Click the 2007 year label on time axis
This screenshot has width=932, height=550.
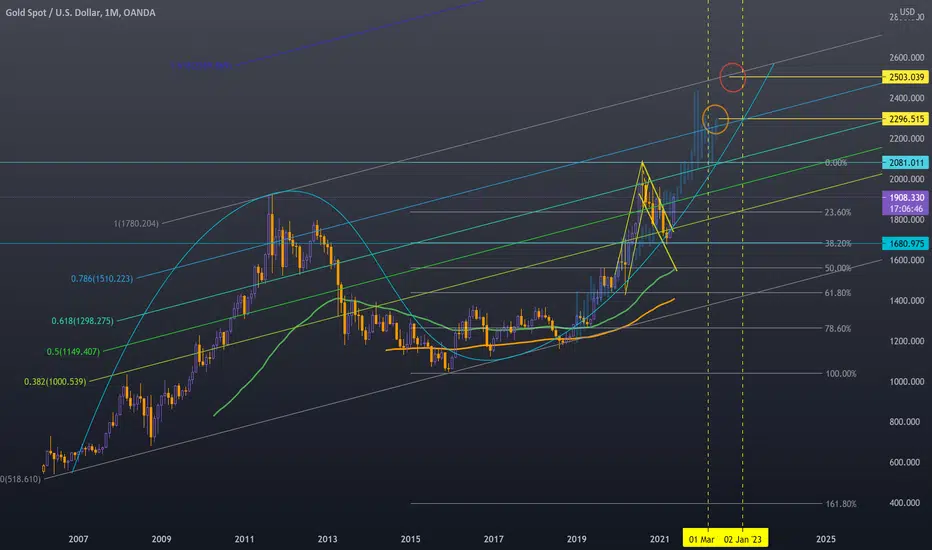point(78,539)
